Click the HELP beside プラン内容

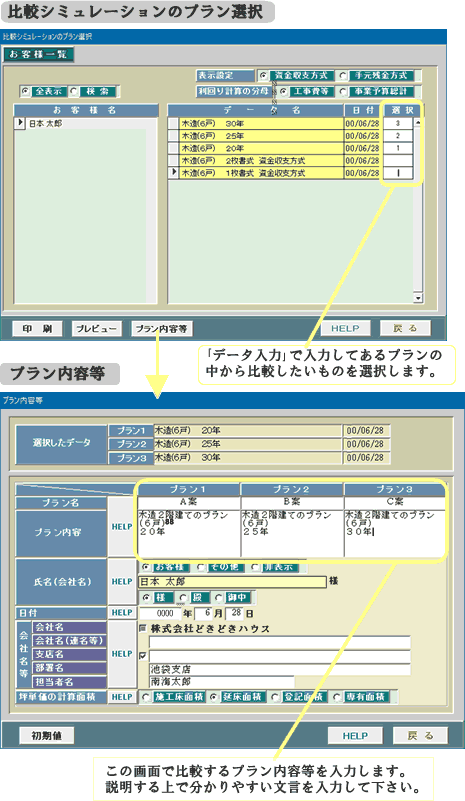coord(122,527)
